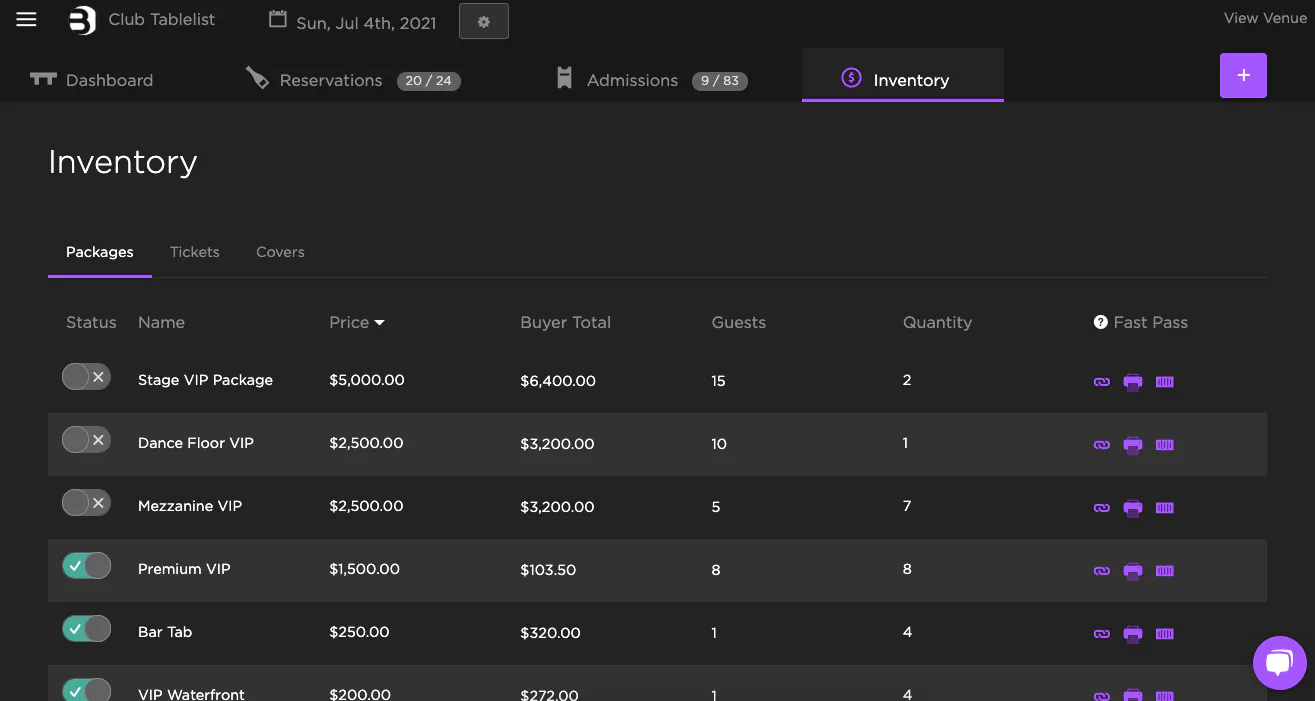
Task: Go to the Admissions tab
Action: pyautogui.click(x=632, y=80)
